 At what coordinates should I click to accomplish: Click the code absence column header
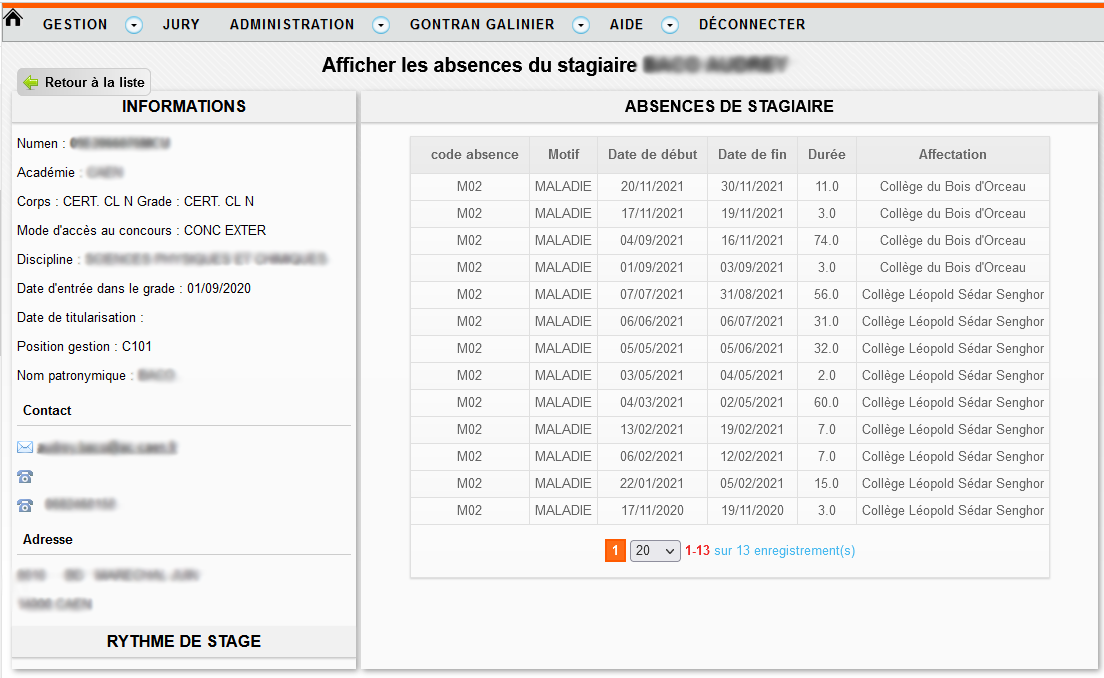coord(474,155)
